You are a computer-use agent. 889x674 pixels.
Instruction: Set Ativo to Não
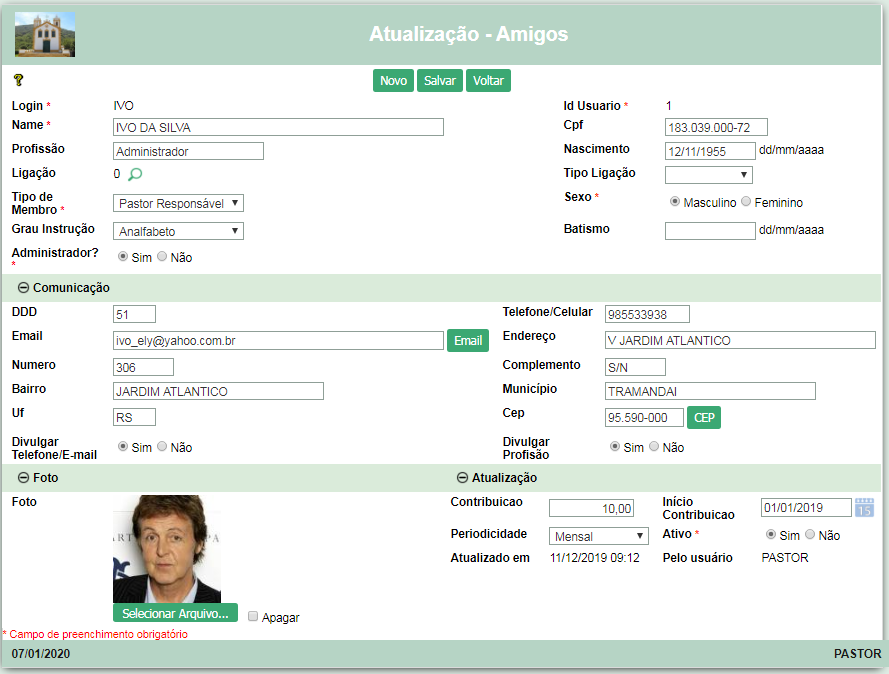pos(810,534)
